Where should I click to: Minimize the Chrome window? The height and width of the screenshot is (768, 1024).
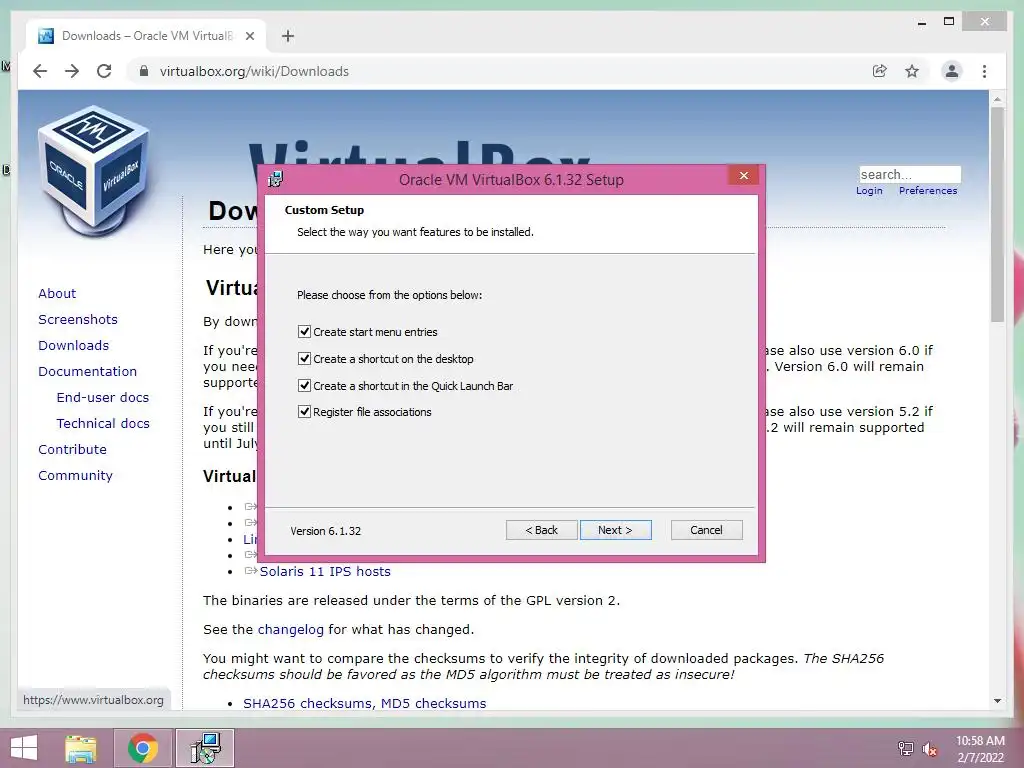[x=922, y=22]
